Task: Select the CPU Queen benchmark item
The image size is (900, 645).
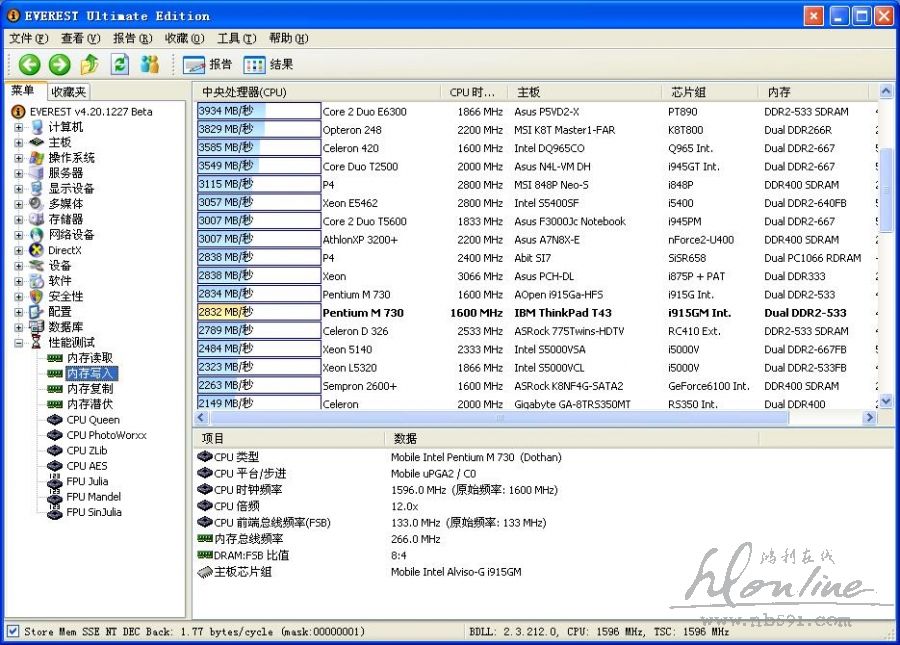Action: tap(92, 420)
